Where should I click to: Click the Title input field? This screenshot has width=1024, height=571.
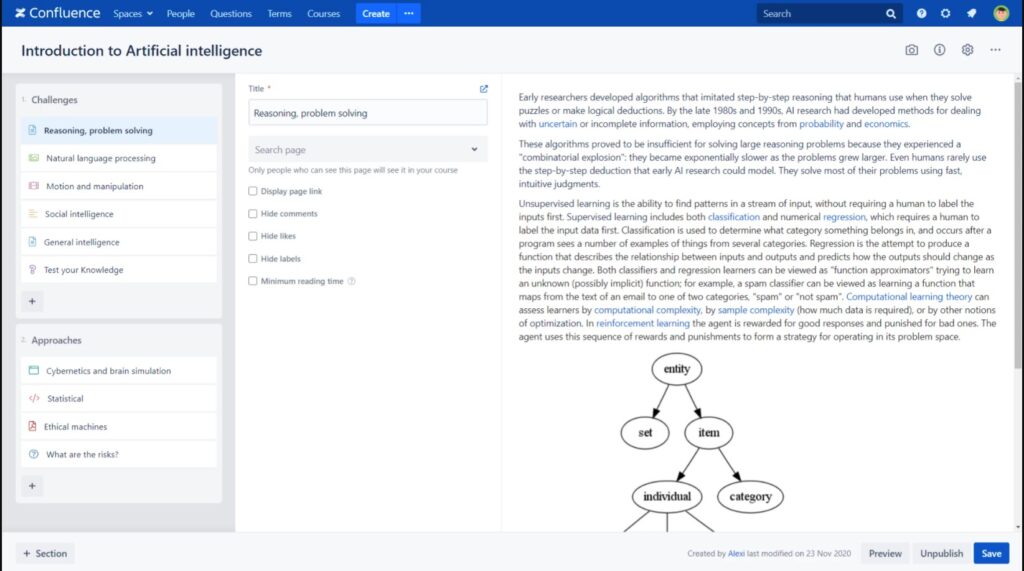point(368,113)
